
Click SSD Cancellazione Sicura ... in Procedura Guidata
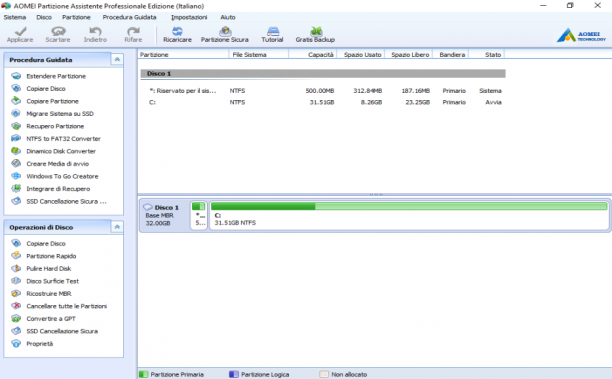pyautogui.click(x=66, y=201)
